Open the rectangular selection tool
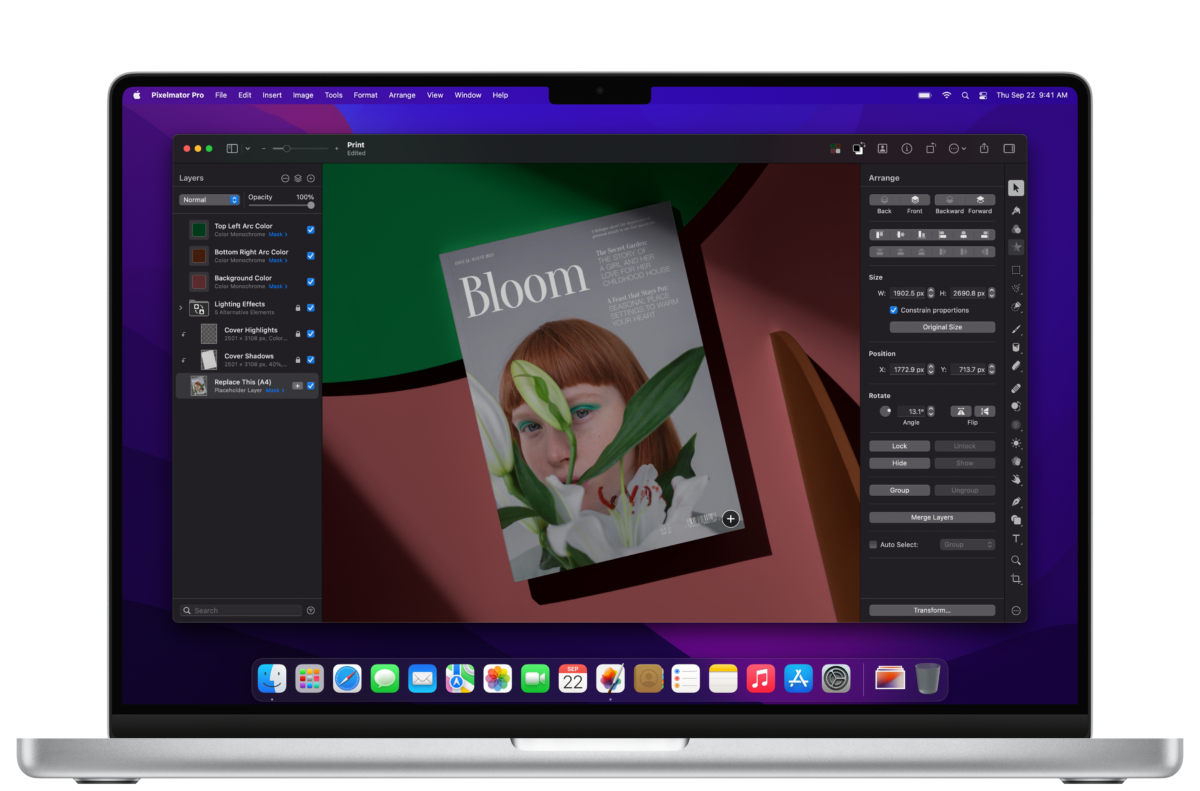Screen dimensions: 1200x791 (1015, 270)
